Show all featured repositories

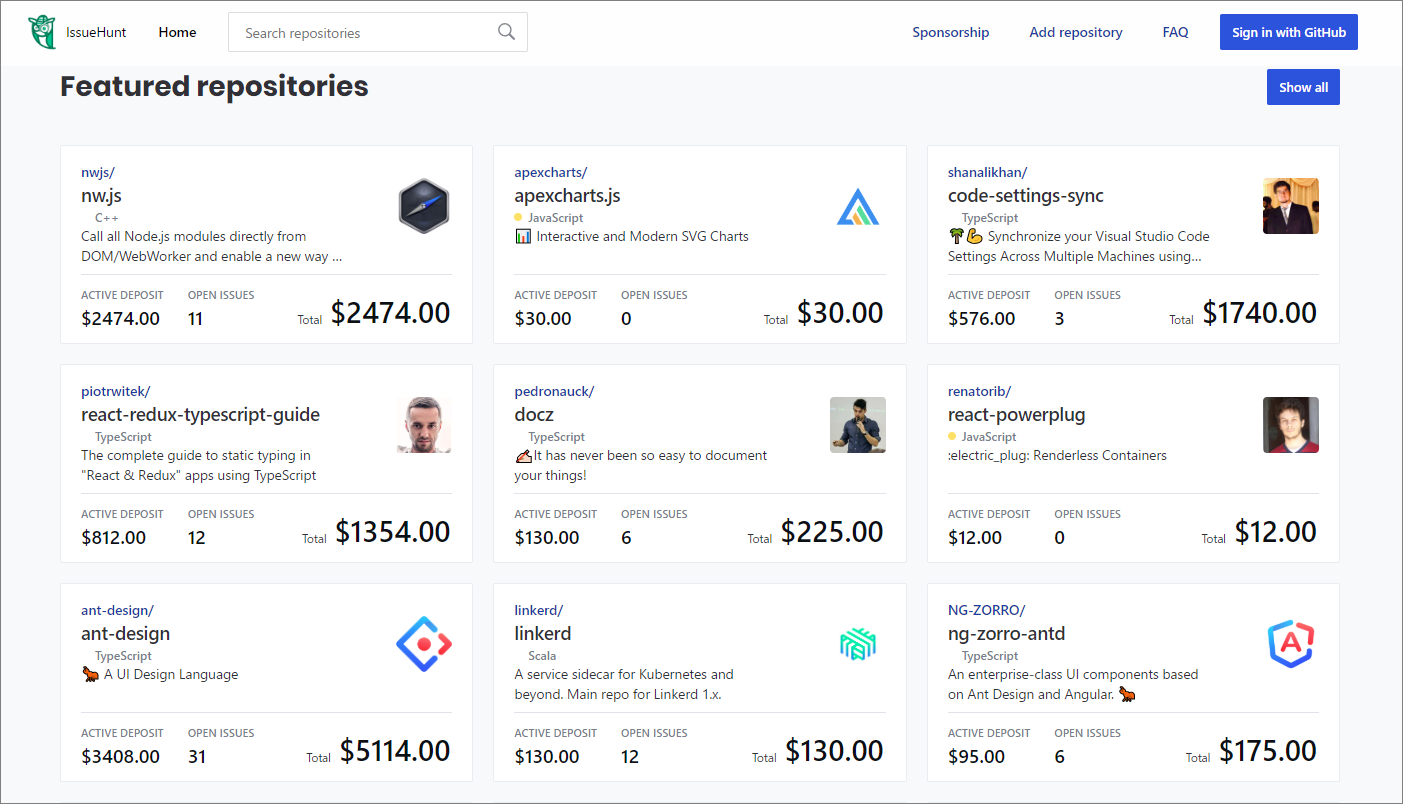[x=1303, y=87]
